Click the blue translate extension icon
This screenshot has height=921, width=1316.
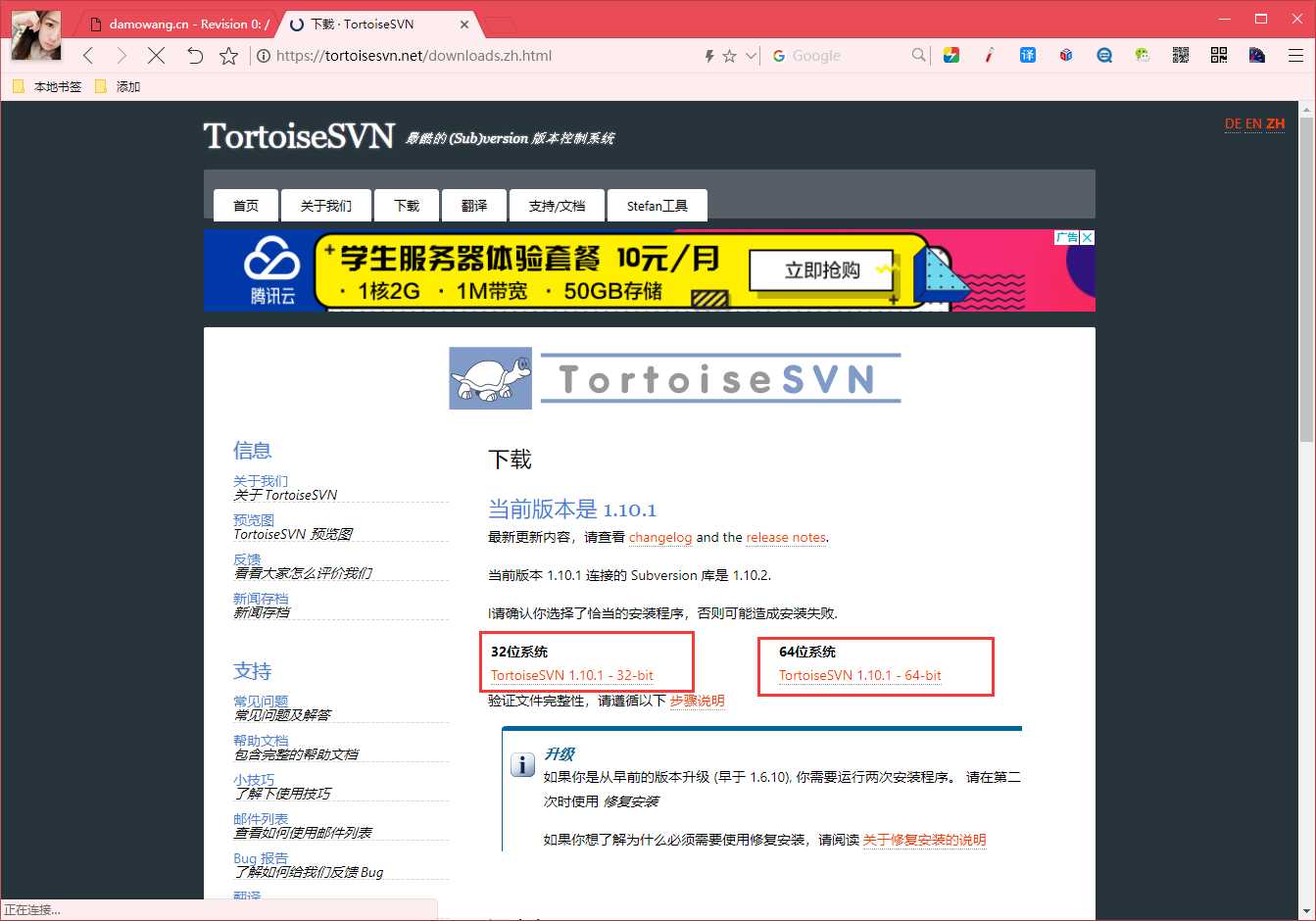click(1027, 55)
